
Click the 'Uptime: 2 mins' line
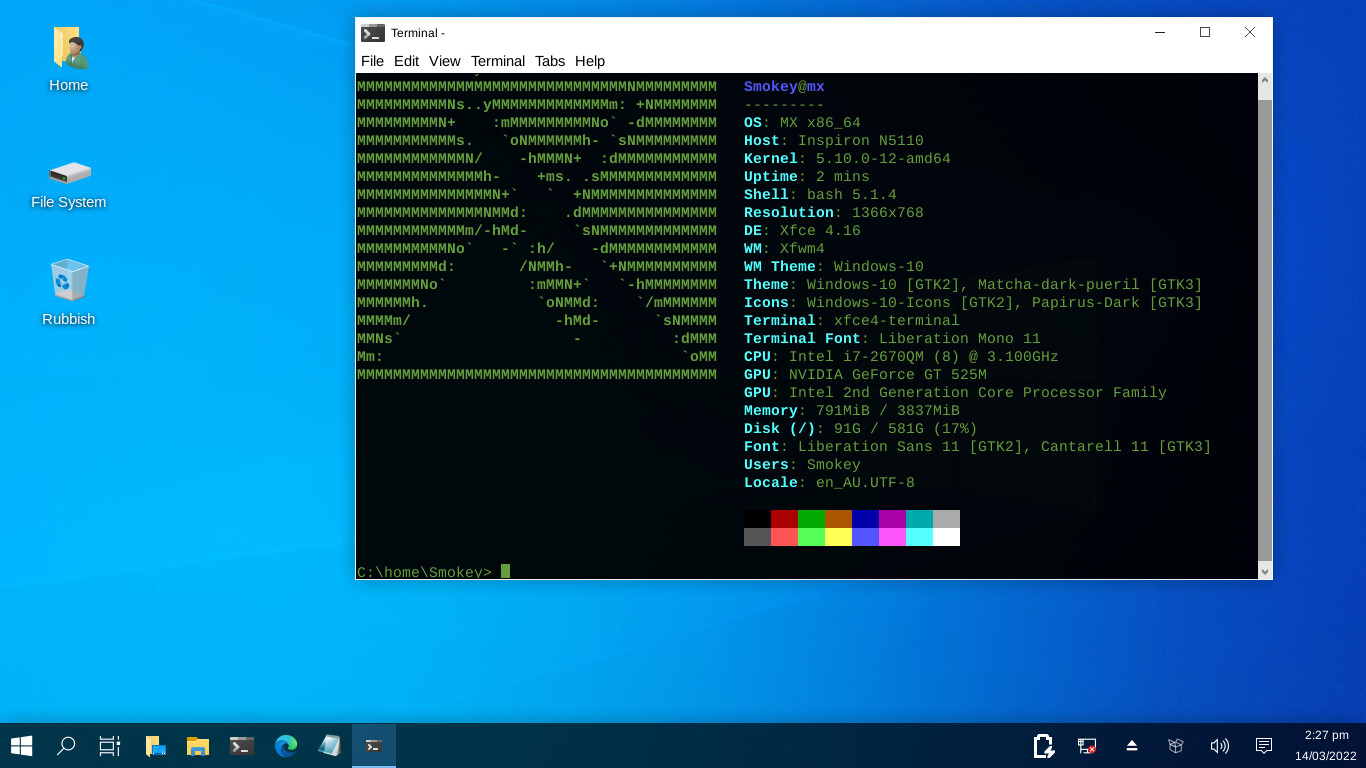pos(807,177)
